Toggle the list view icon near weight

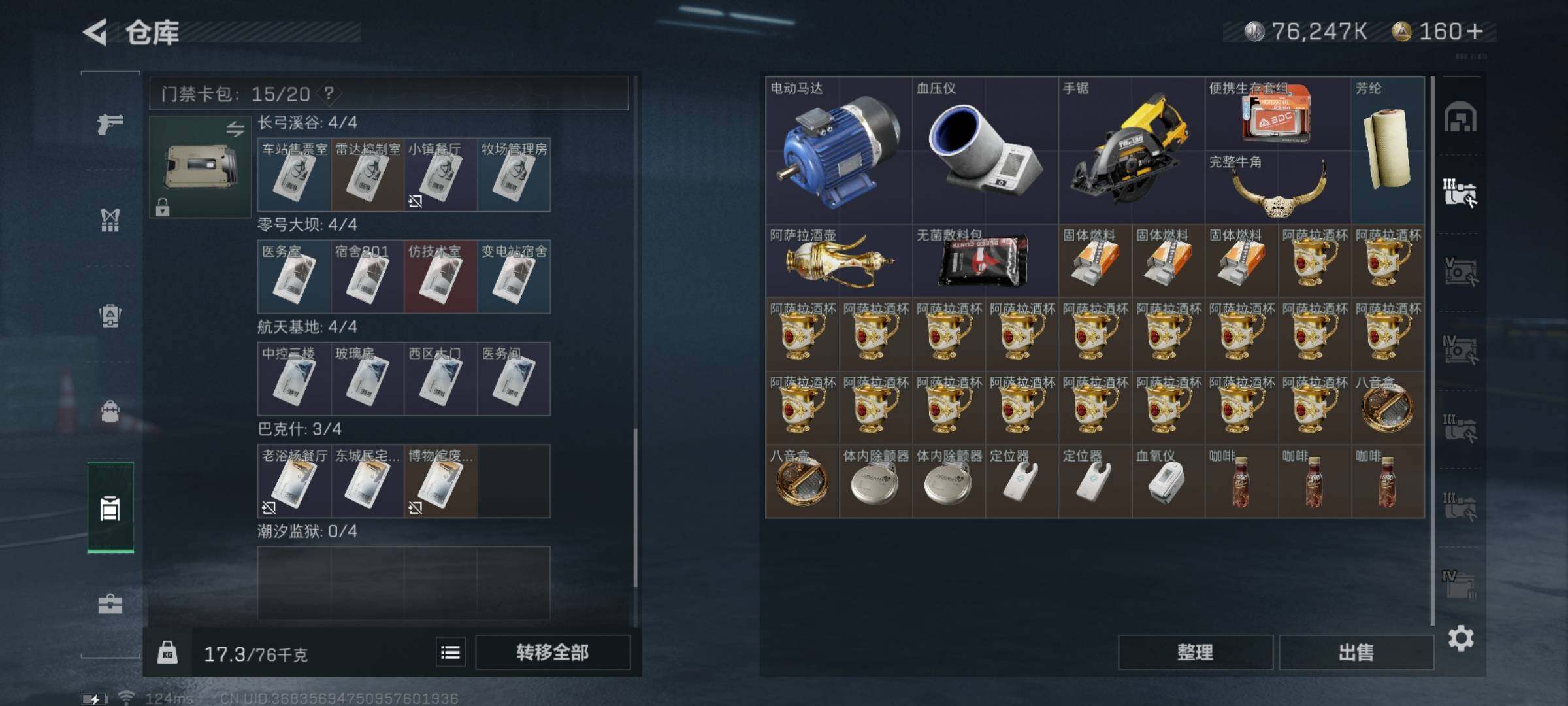click(x=451, y=652)
